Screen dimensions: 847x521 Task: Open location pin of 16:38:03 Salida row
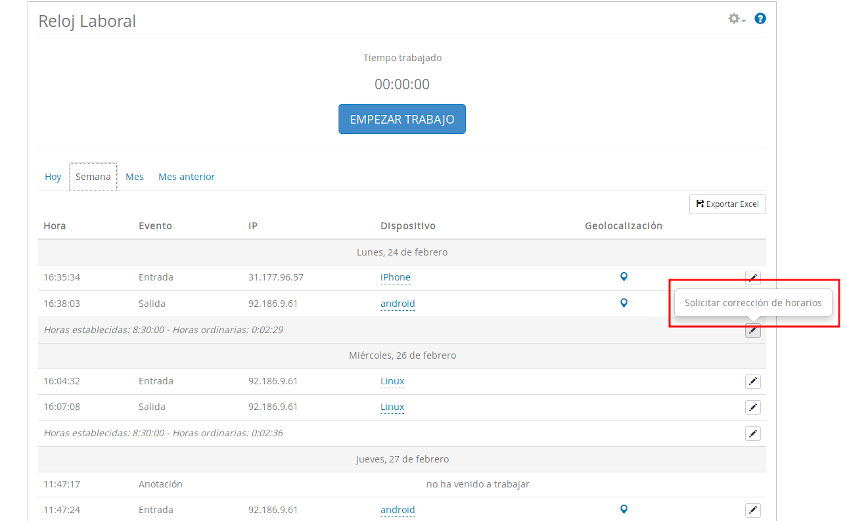click(x=624, y=303)
